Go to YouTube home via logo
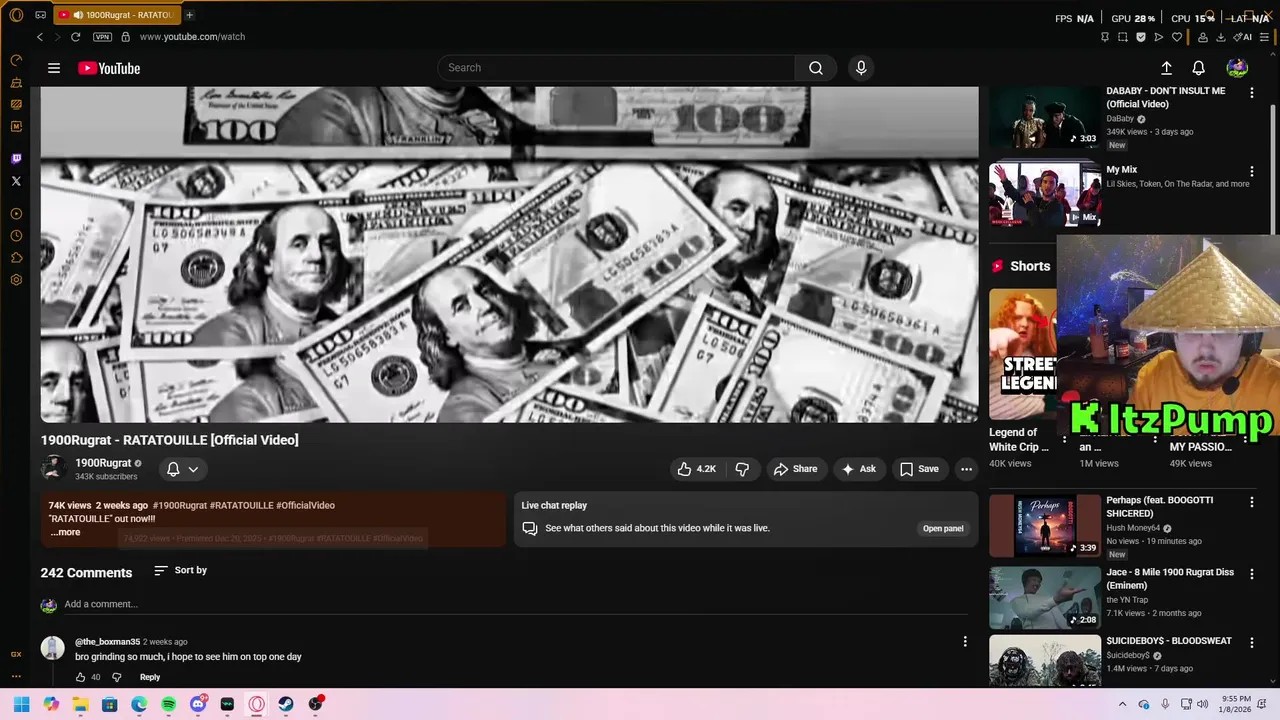 (109, 68)
